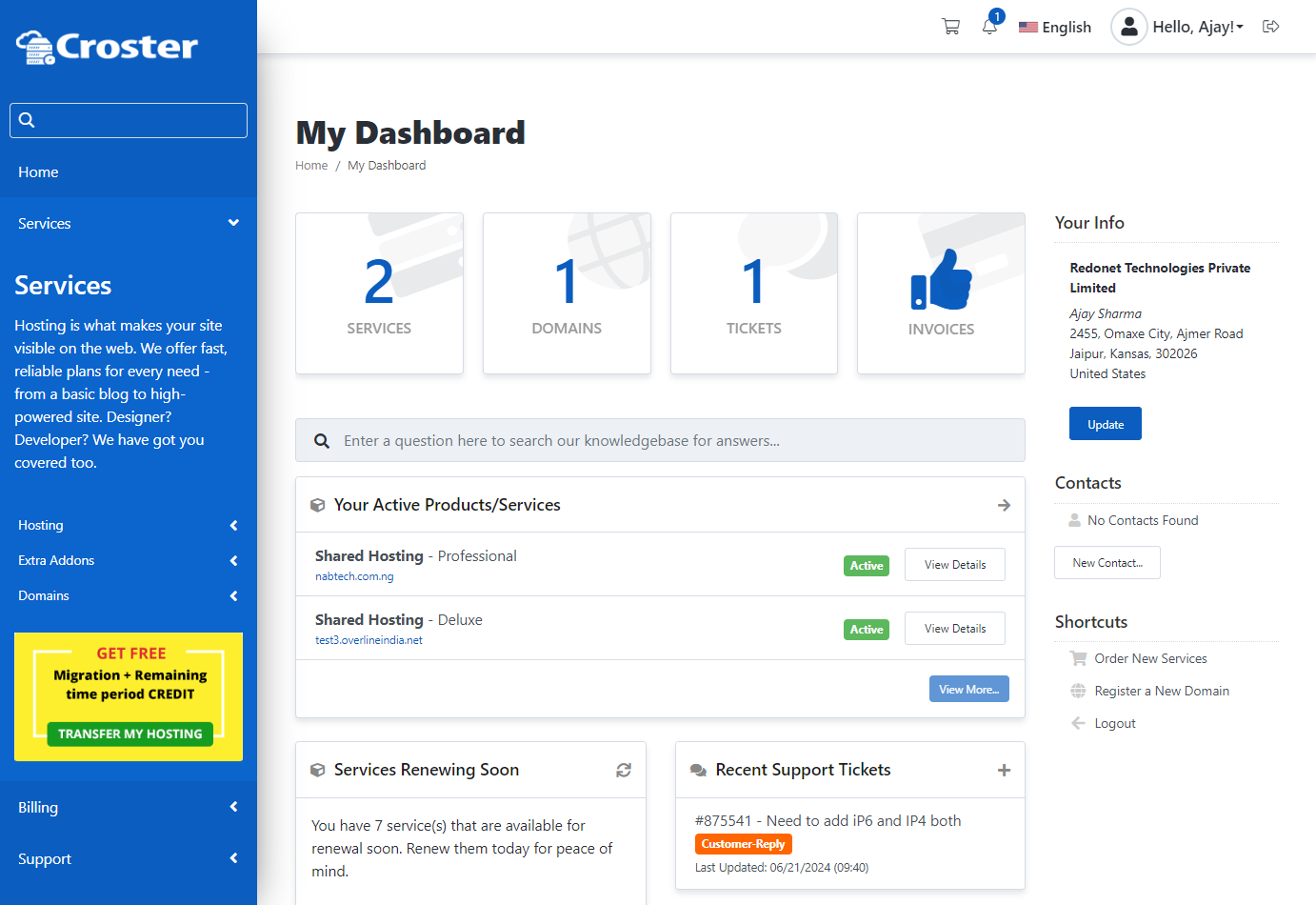Click the sidebar search magnifier
Viewport: 1316px width, 905px height.
(27, 120)
